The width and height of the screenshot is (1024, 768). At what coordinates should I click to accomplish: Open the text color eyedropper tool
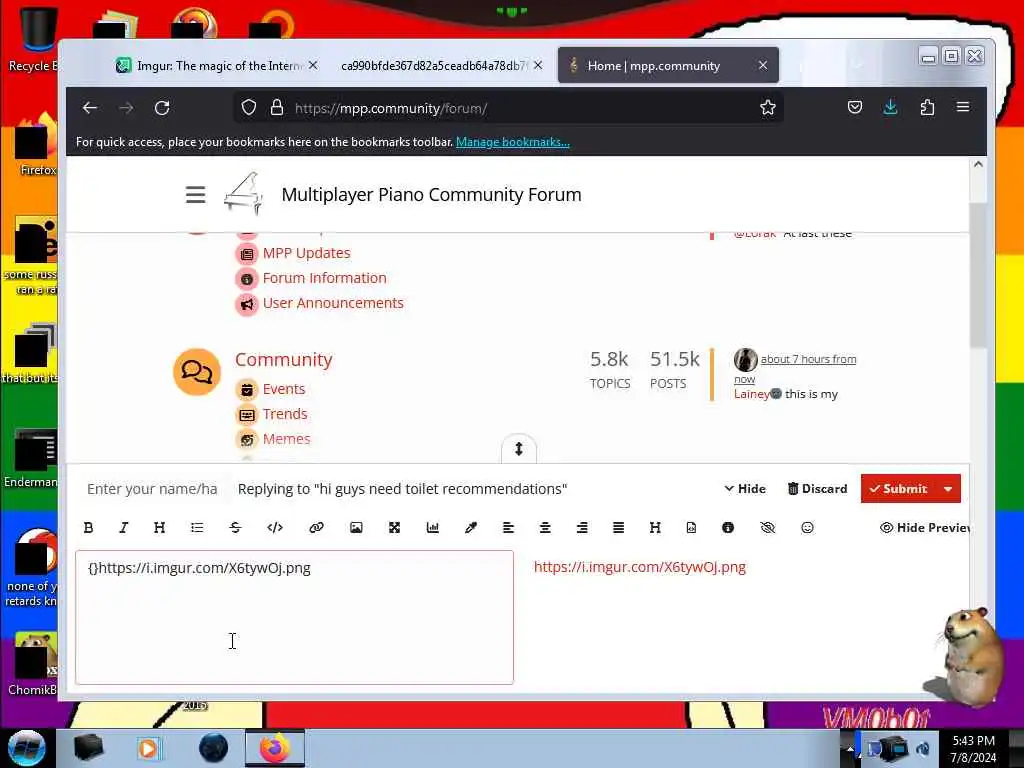tap(470, 528)
